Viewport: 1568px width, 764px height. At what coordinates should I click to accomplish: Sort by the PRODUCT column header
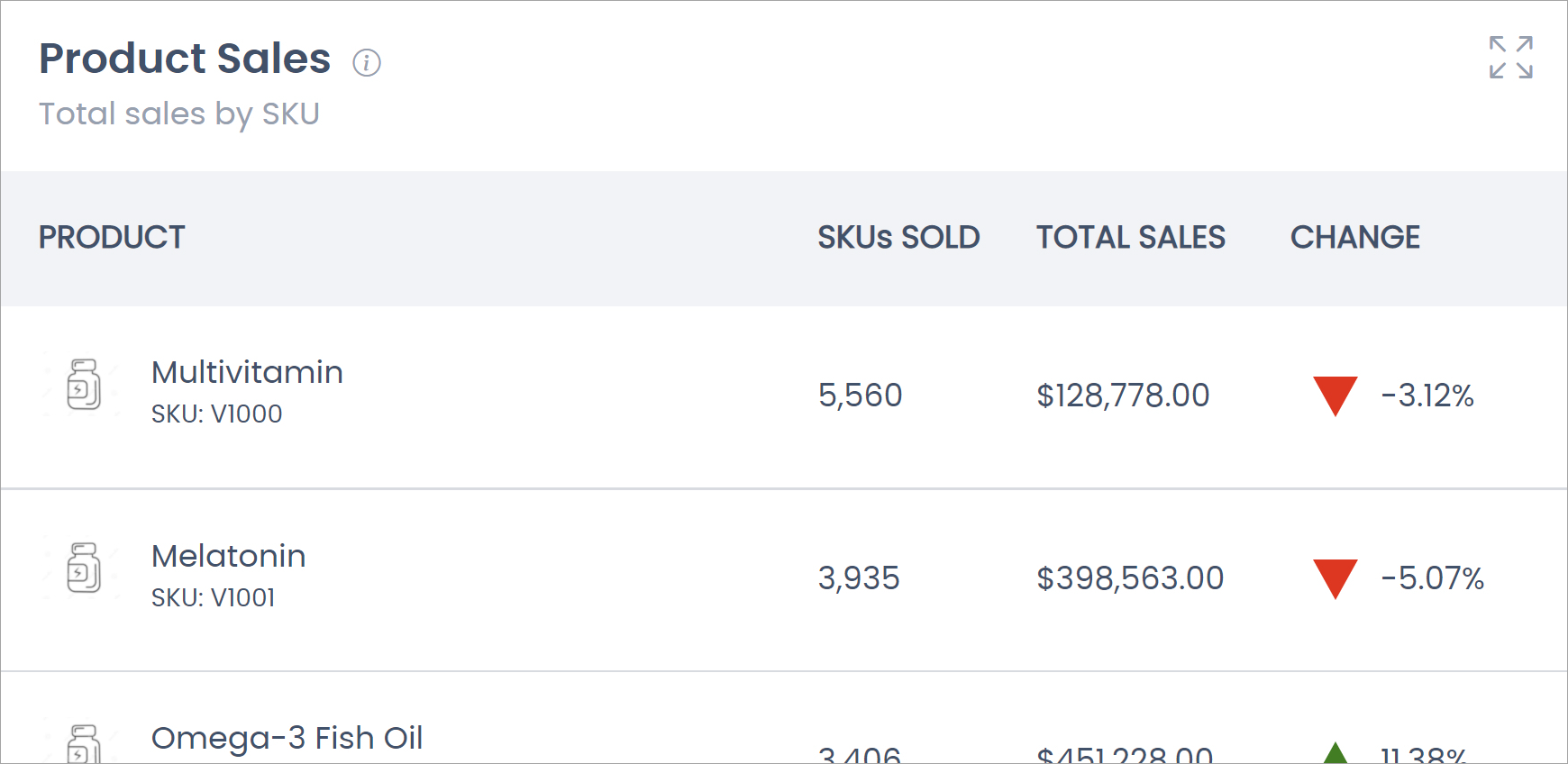coord(112,237)
